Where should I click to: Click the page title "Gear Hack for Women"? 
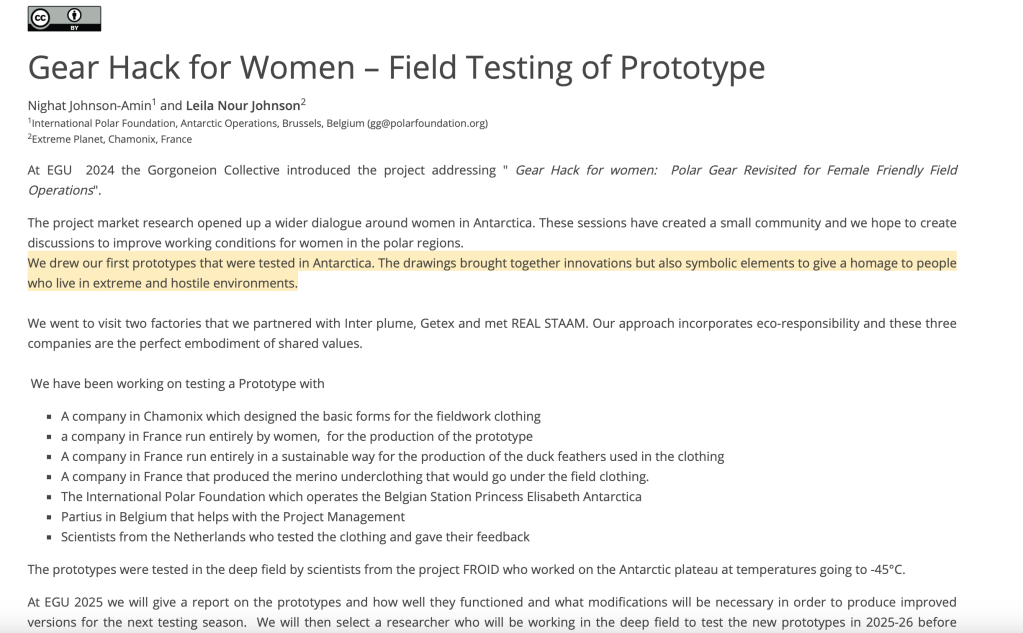tap(190, 67)
